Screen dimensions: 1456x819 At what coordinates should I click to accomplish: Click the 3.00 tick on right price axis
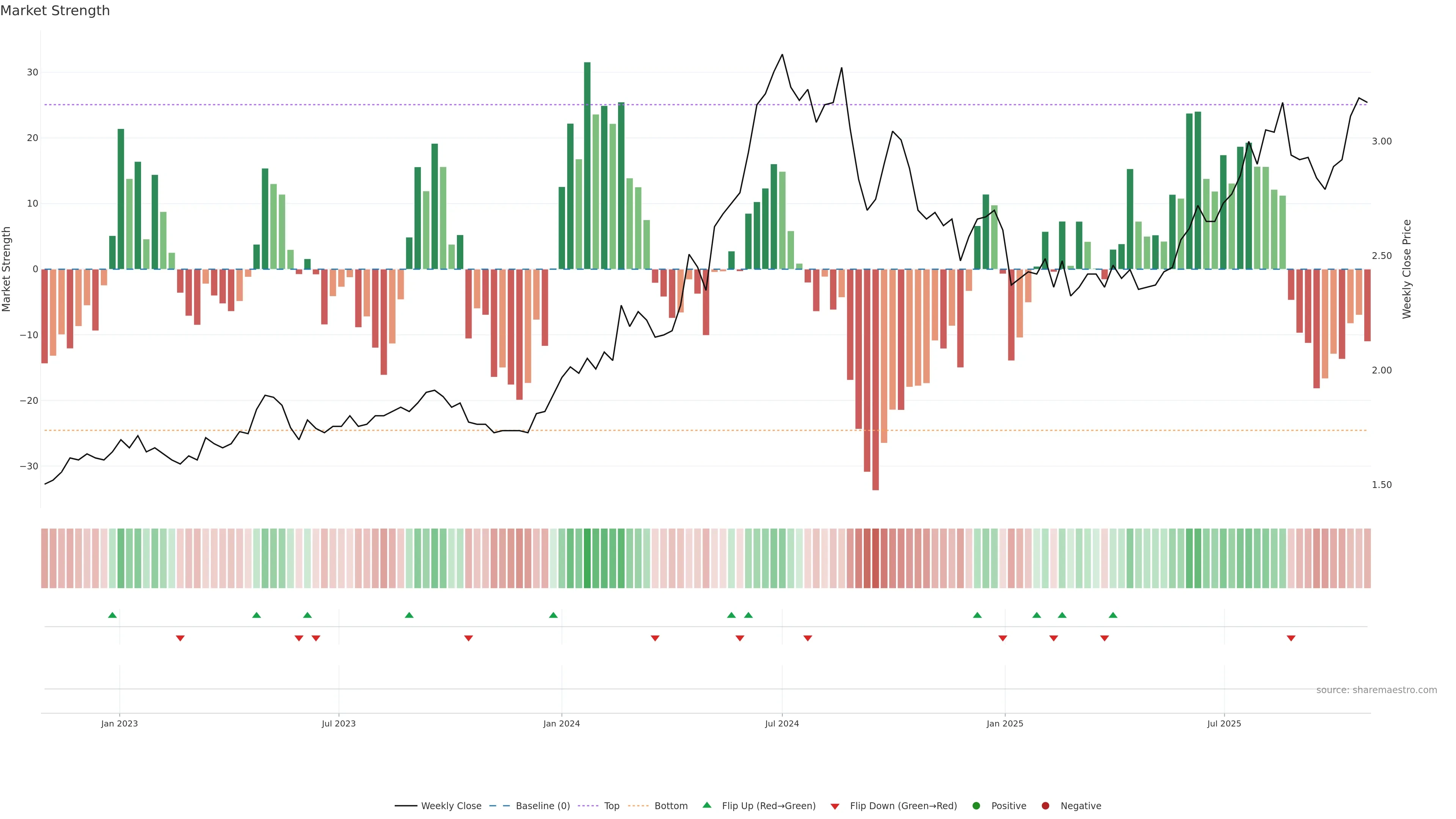click(1381, 141)
